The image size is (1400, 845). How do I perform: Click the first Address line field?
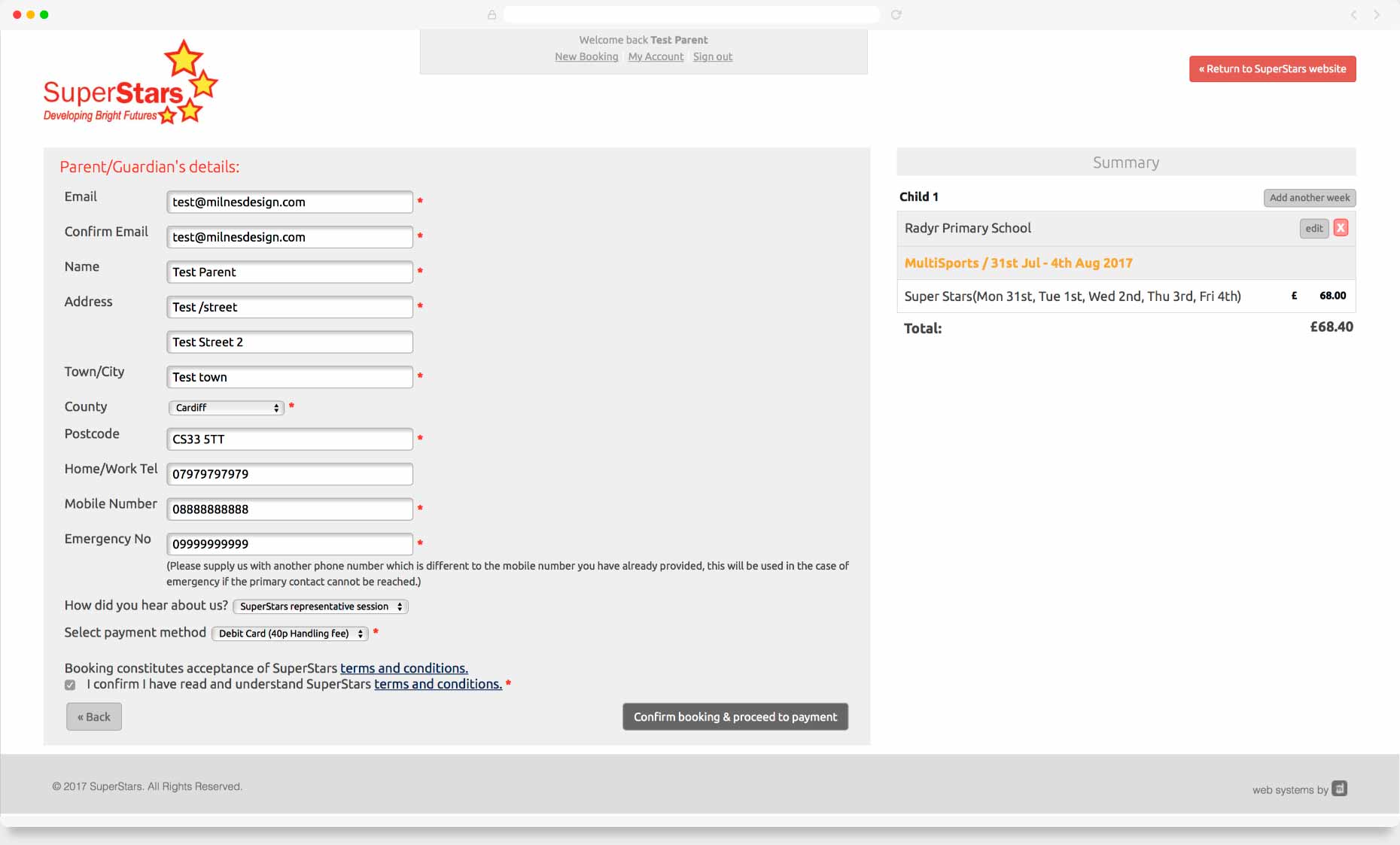pyautogui.click(x=290, y=307)
